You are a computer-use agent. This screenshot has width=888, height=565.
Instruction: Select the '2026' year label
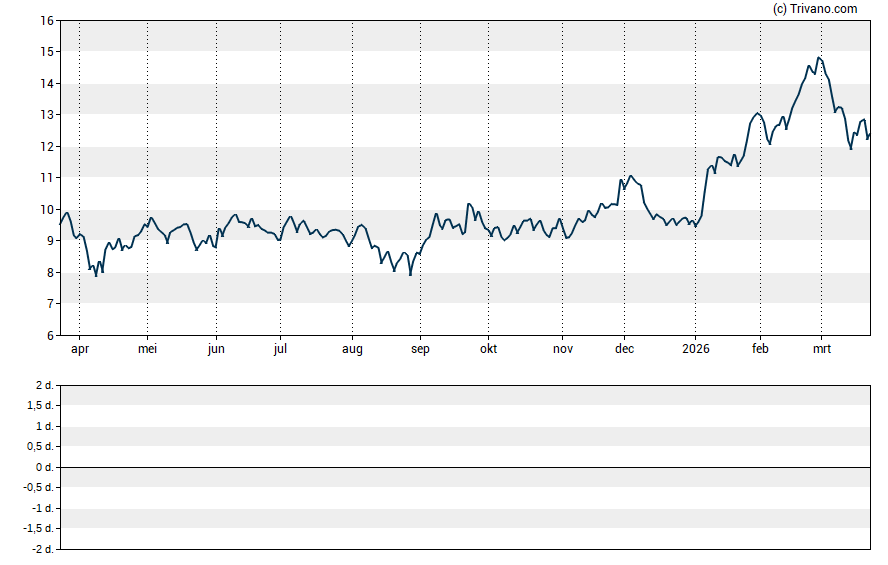[695, 349]
